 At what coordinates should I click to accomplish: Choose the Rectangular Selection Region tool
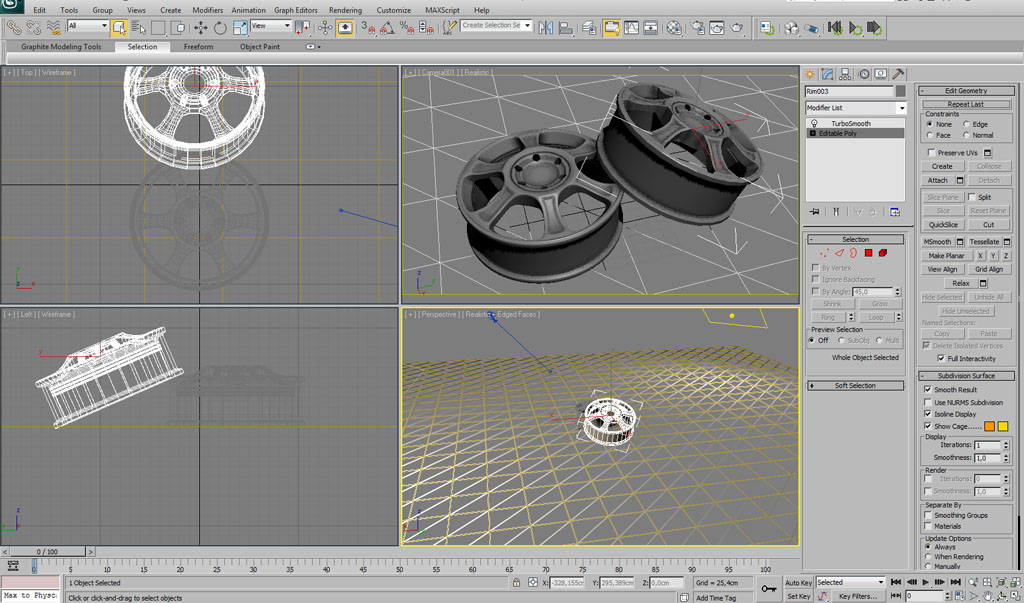click(158, 27)
